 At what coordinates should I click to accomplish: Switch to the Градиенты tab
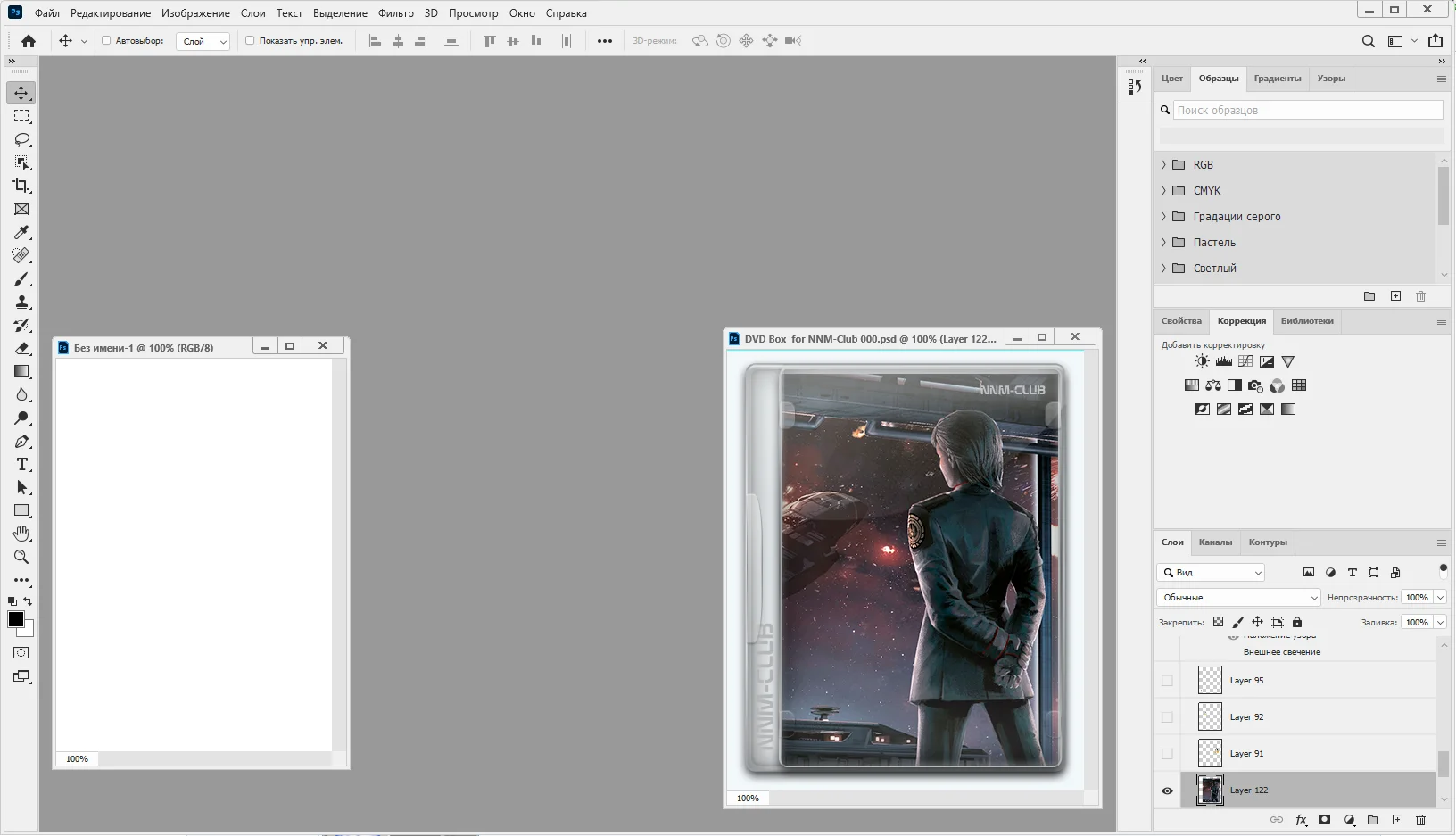1277,79
